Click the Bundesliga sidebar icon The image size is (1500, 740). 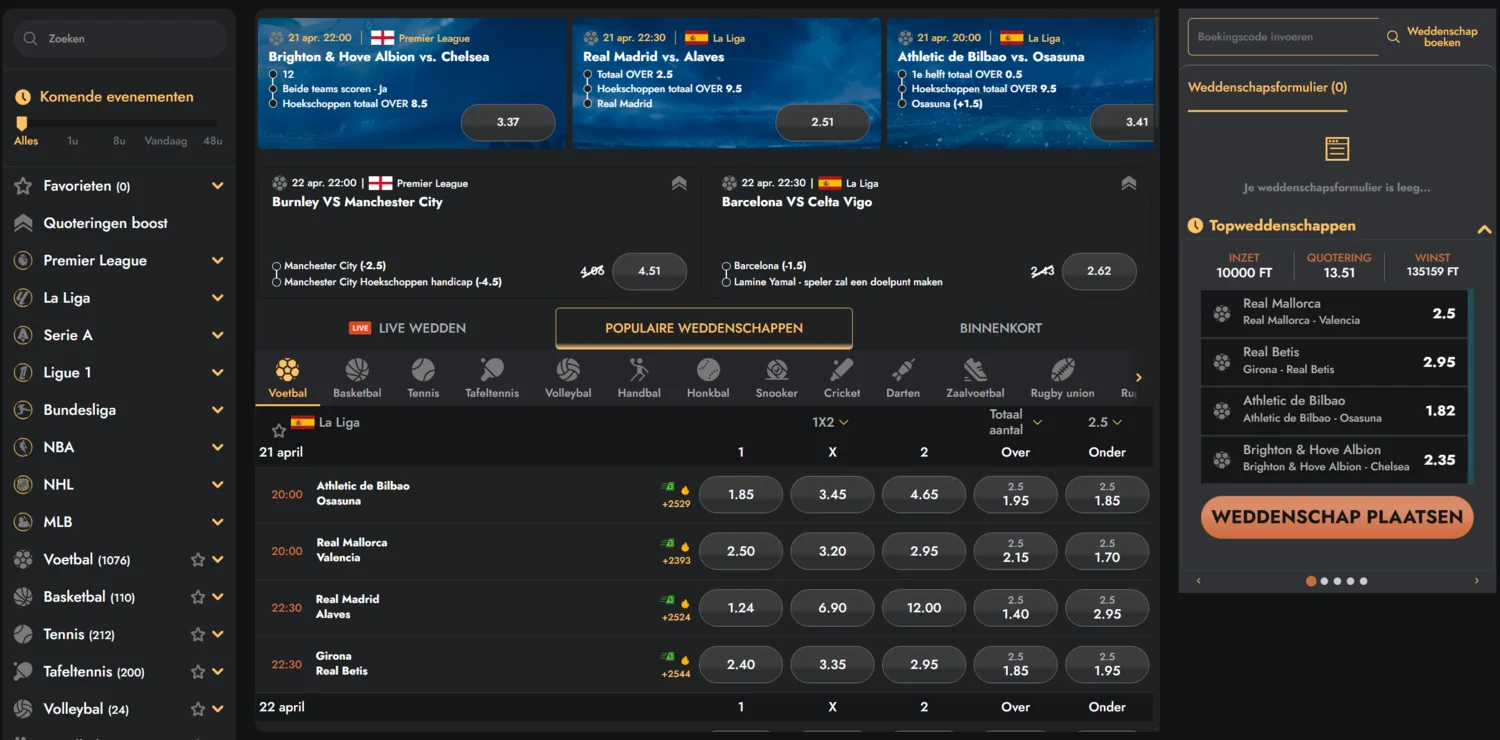point(23,410)
